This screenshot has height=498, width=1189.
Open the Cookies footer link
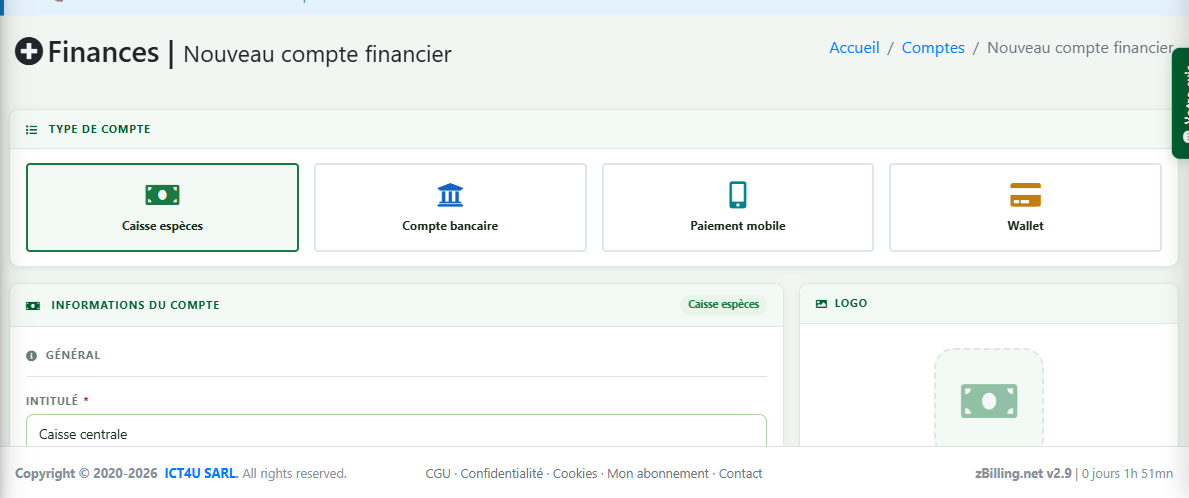tap(575, 474)
